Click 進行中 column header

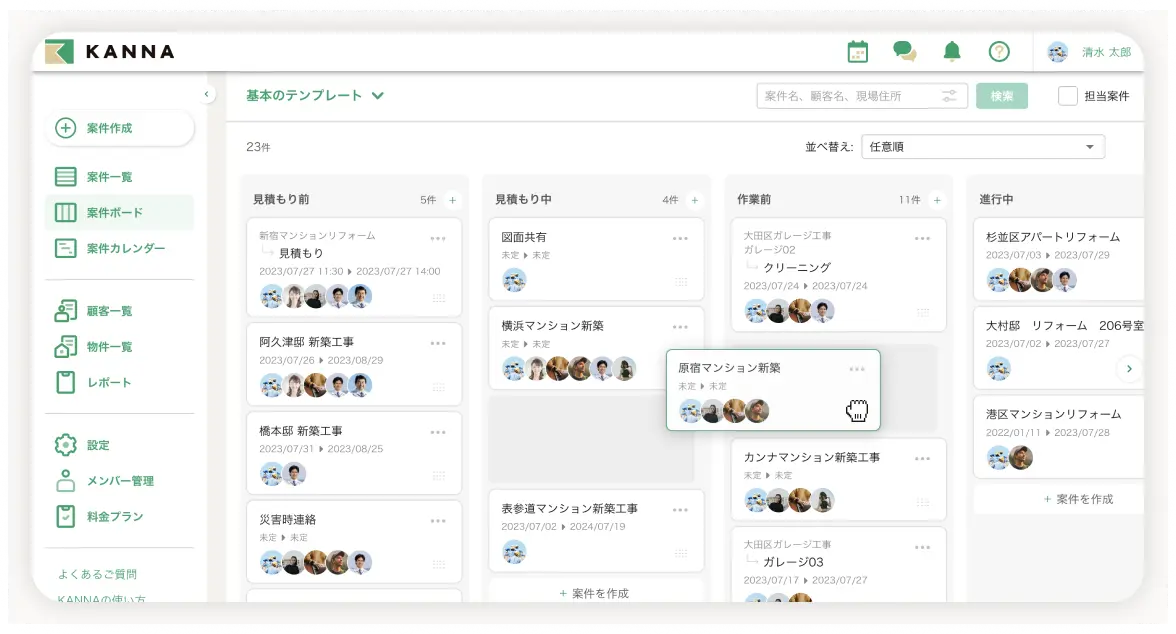(996, 200)
